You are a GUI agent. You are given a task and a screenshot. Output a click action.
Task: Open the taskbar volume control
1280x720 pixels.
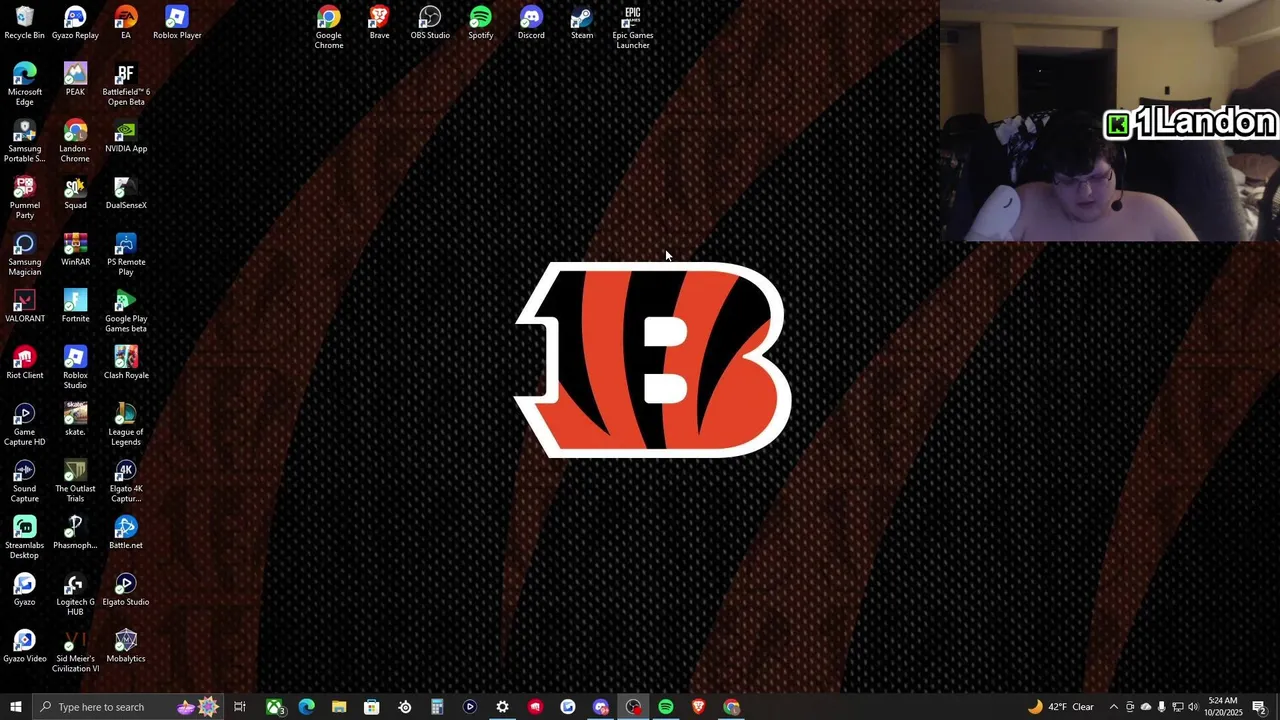pos(1193,707)
